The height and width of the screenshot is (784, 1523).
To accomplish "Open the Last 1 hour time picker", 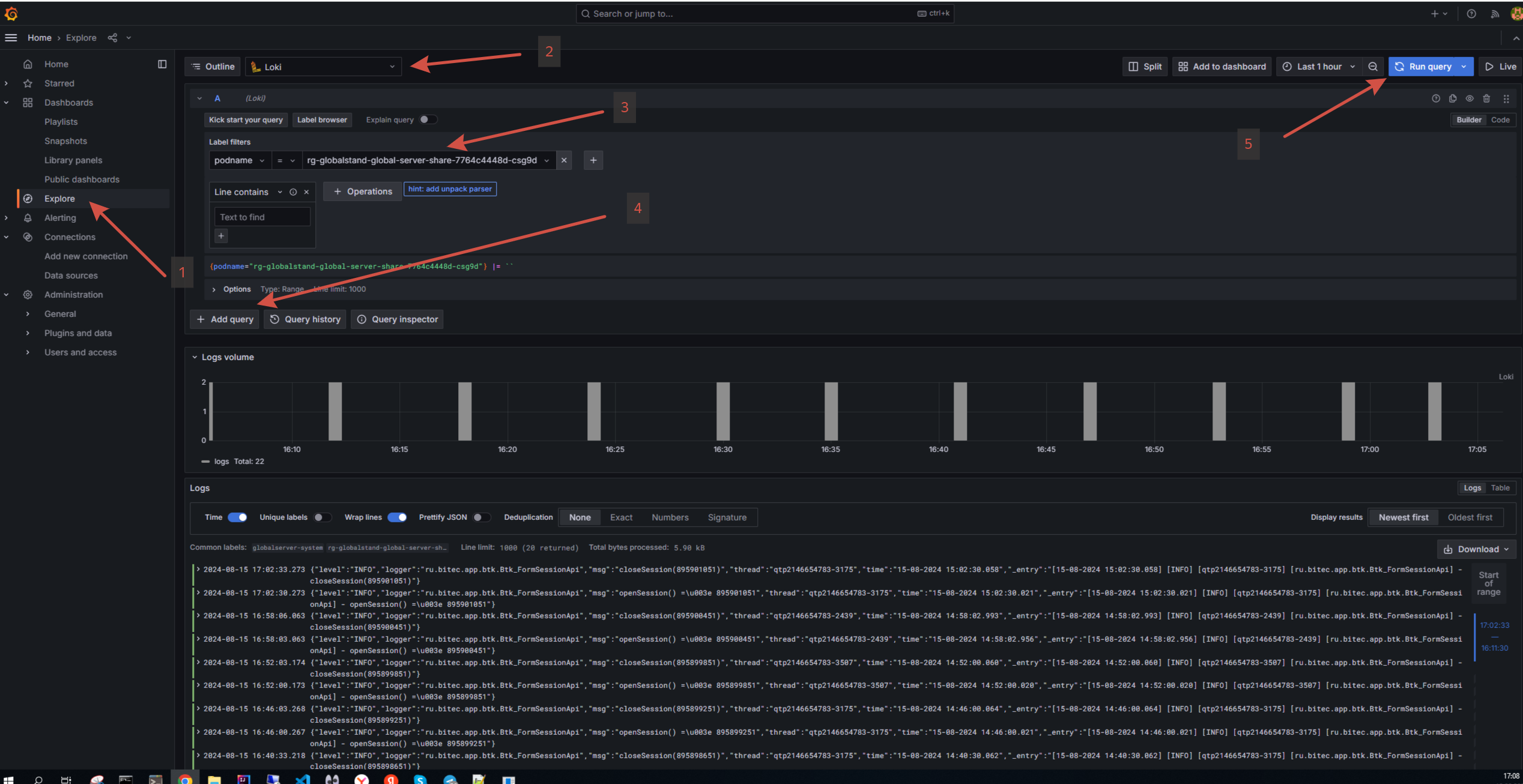I will pyautogui.click(x=1319, y=67).
